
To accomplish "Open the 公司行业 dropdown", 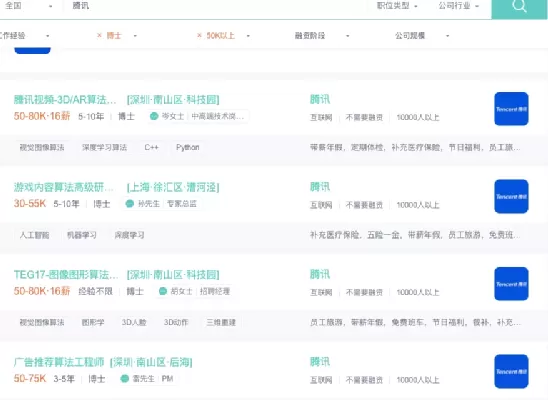I will (x=459, y=6).
